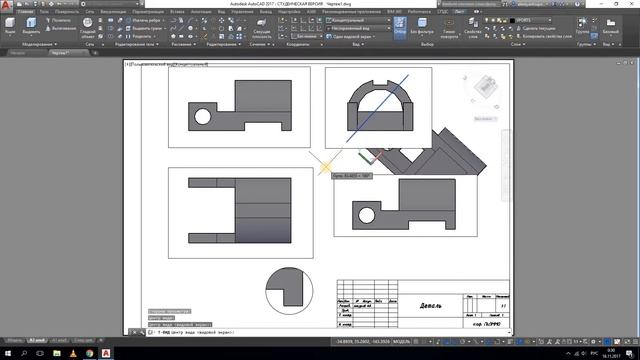Image resolution: width=640 pixels, height=360 pixels.
Task: Open VLC media player from the taskbar
Action: point(73,353)
